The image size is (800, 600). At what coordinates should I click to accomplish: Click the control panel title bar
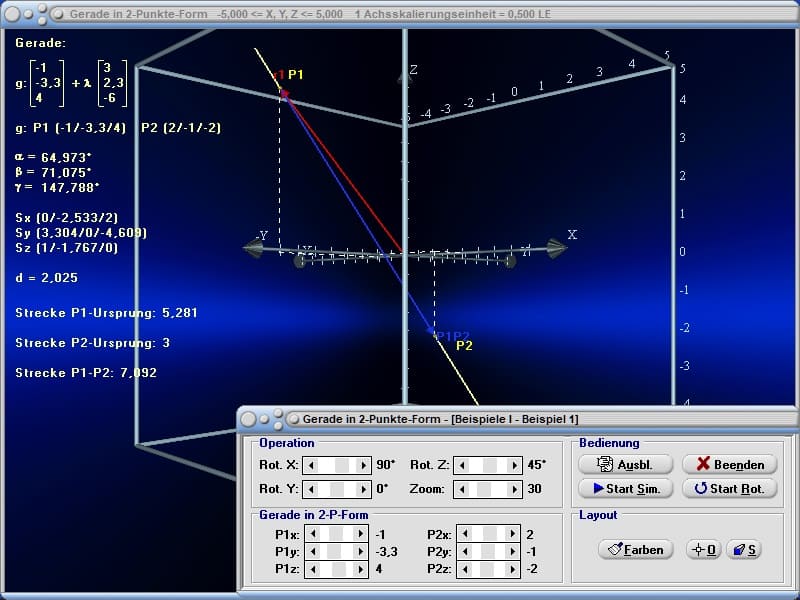point(518,419)
